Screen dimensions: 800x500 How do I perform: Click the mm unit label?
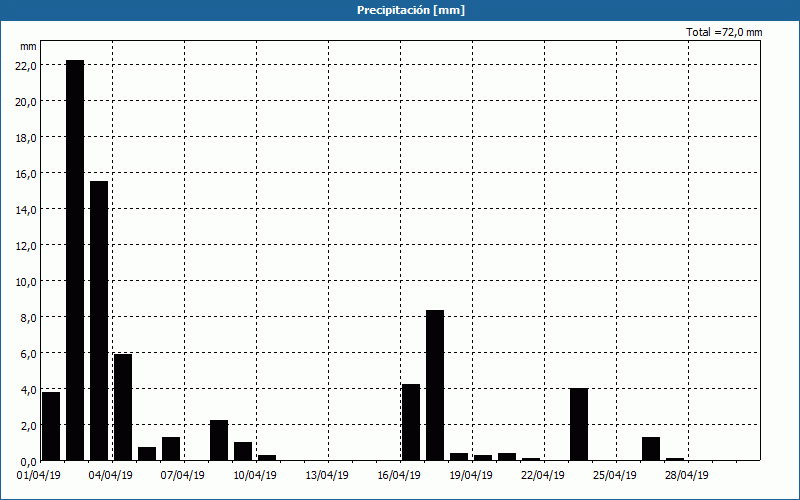[28, 46]
